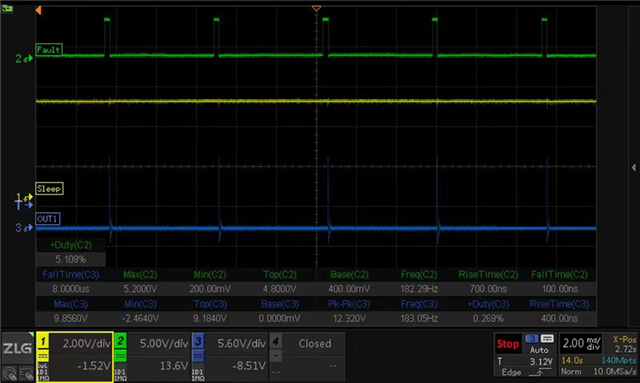The image size is (640, 383).
Task: Open channel 2 5.00V/div scale setting
Action: pos(164,343)
